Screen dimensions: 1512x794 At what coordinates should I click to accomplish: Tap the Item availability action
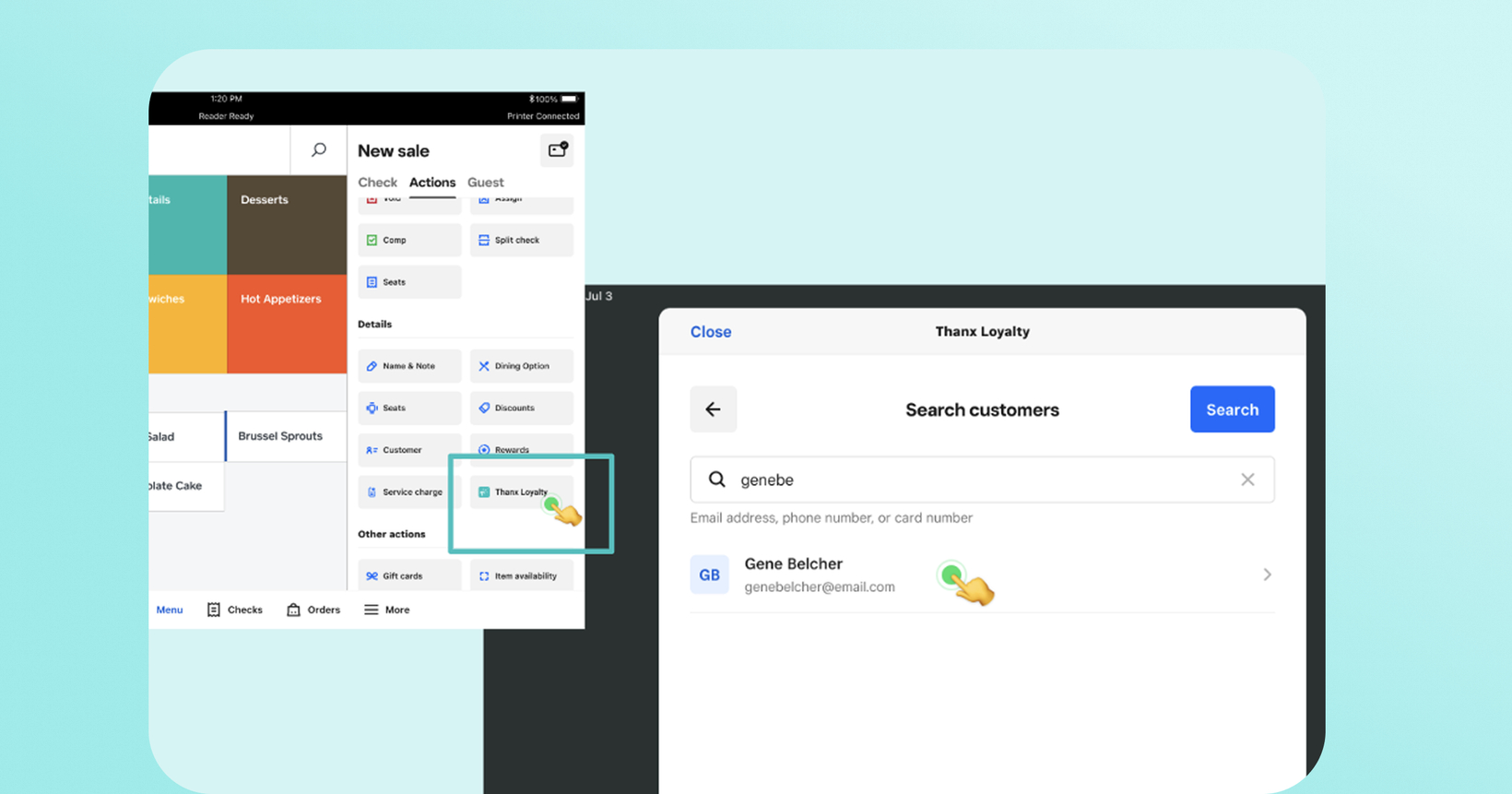(x=522, y=575)
